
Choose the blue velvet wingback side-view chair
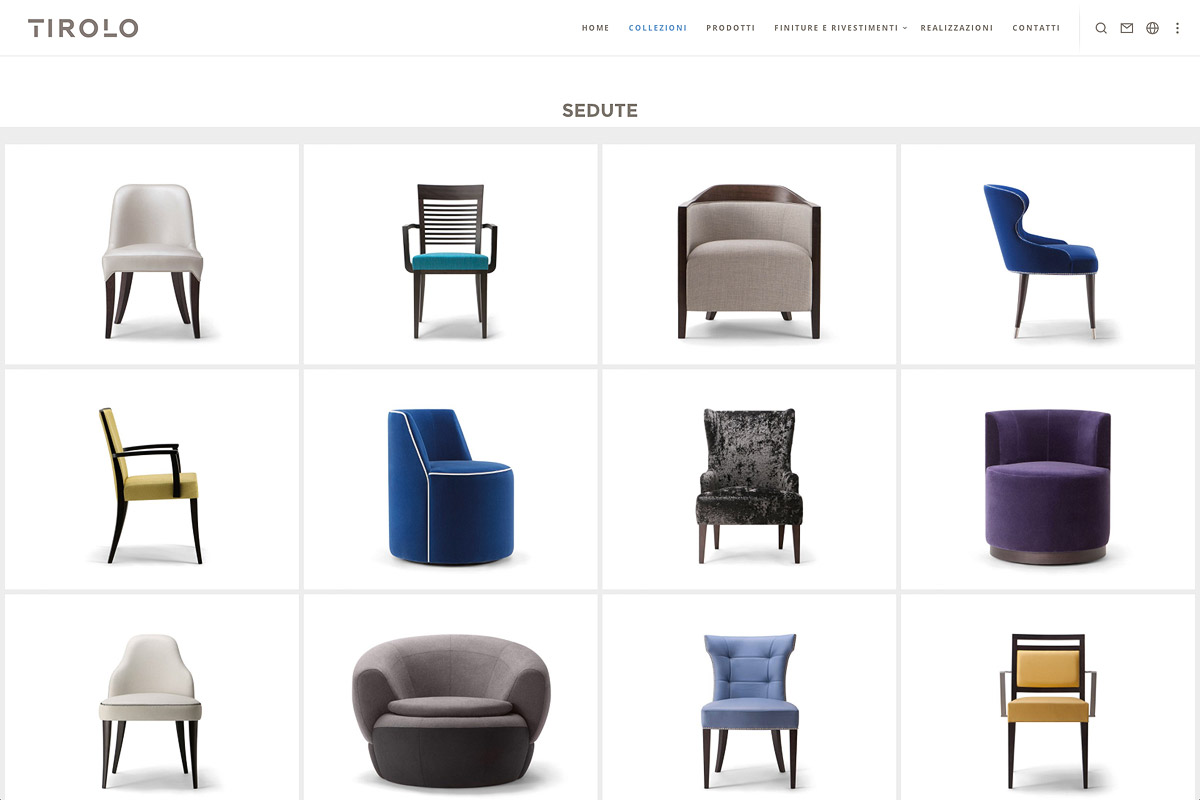[1048, 254]
